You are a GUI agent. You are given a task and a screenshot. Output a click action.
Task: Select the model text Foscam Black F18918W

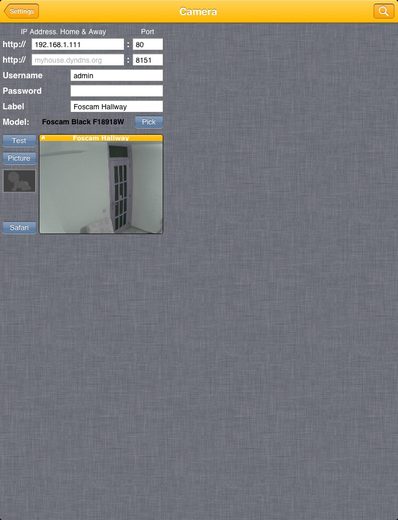coord(83,122)
